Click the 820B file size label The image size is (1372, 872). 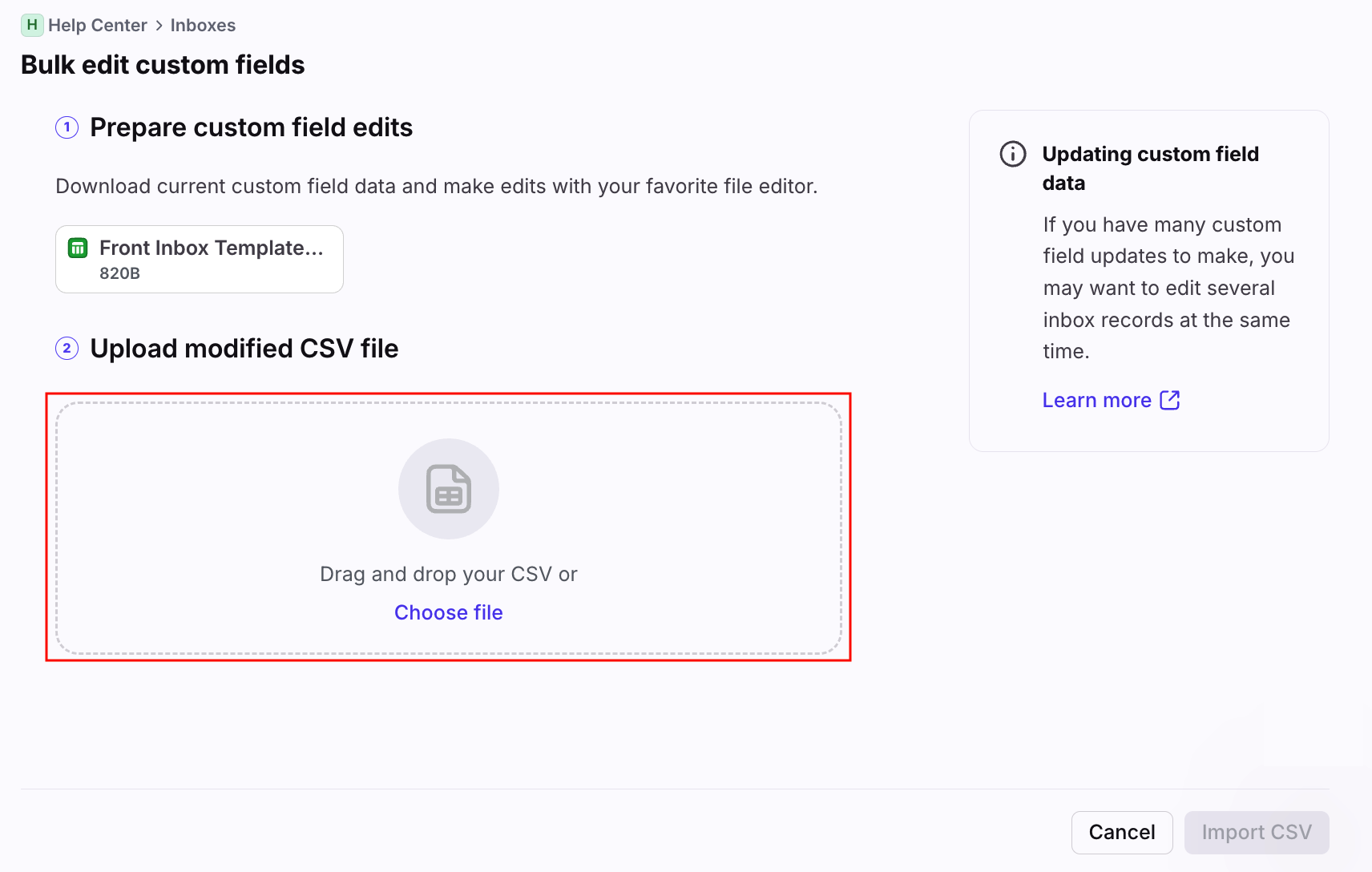point(119,273)
